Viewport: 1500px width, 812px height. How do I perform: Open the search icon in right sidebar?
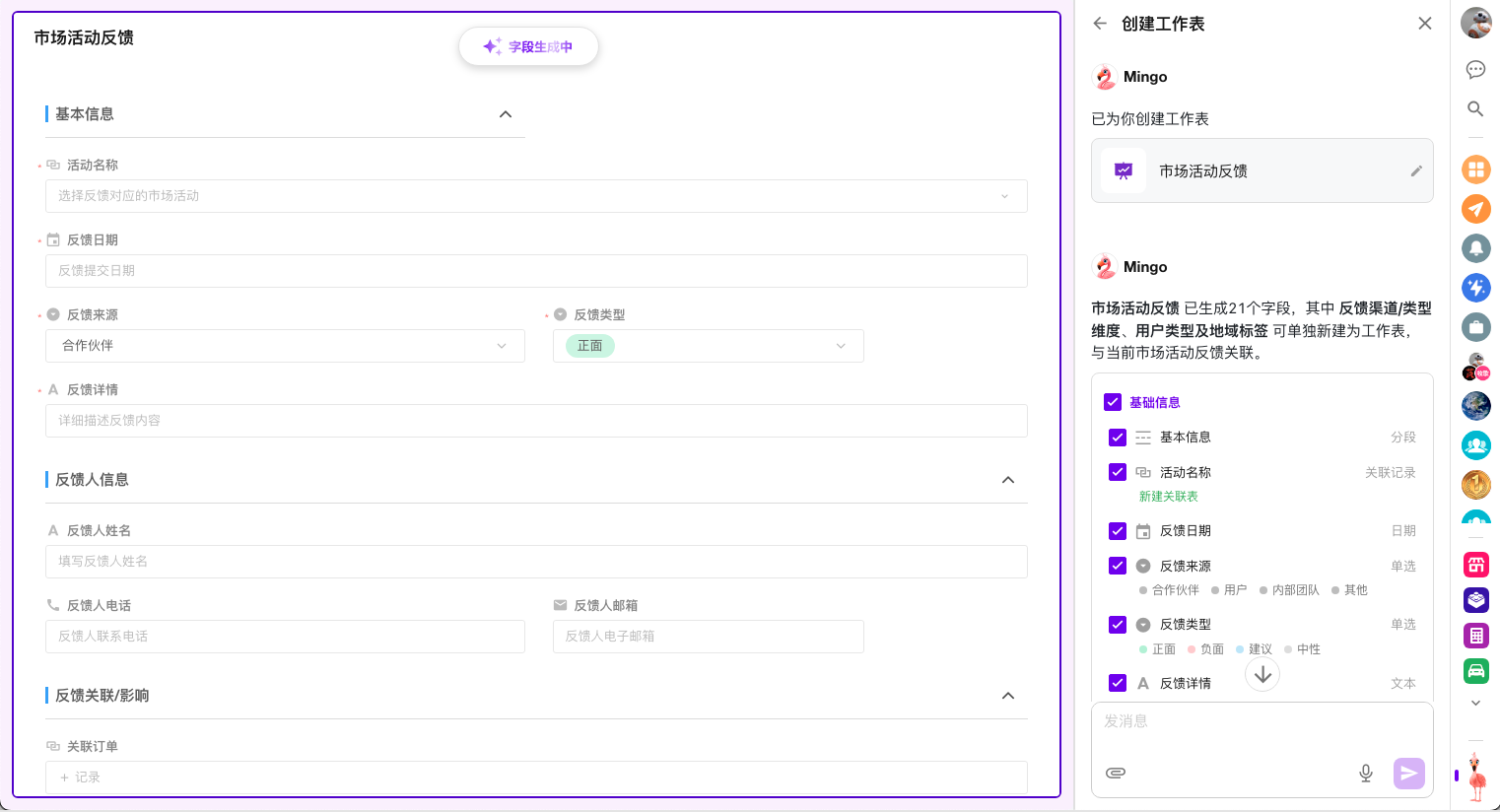(1475, 108)
